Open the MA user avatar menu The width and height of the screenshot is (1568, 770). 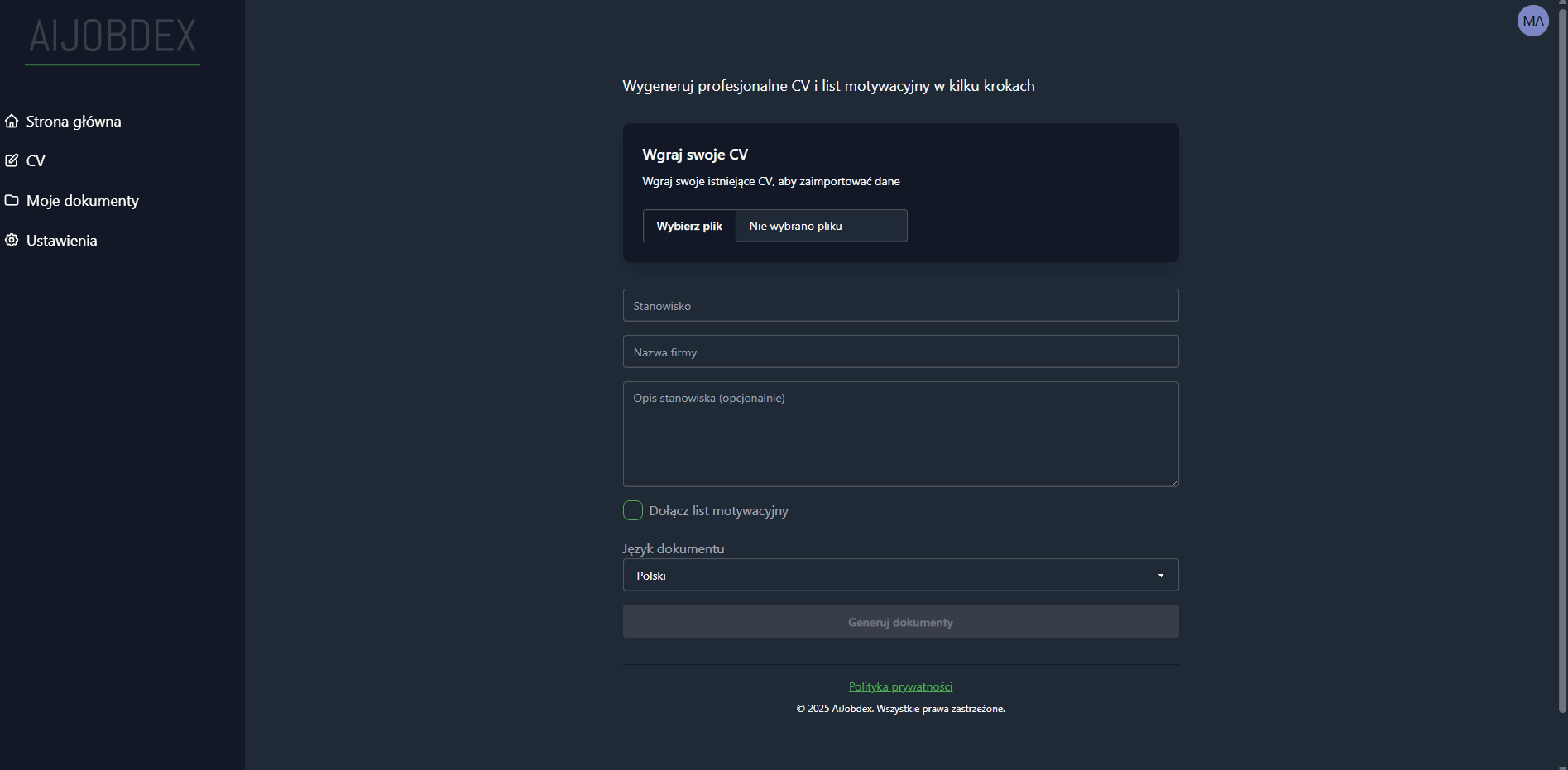point(1532,22)
